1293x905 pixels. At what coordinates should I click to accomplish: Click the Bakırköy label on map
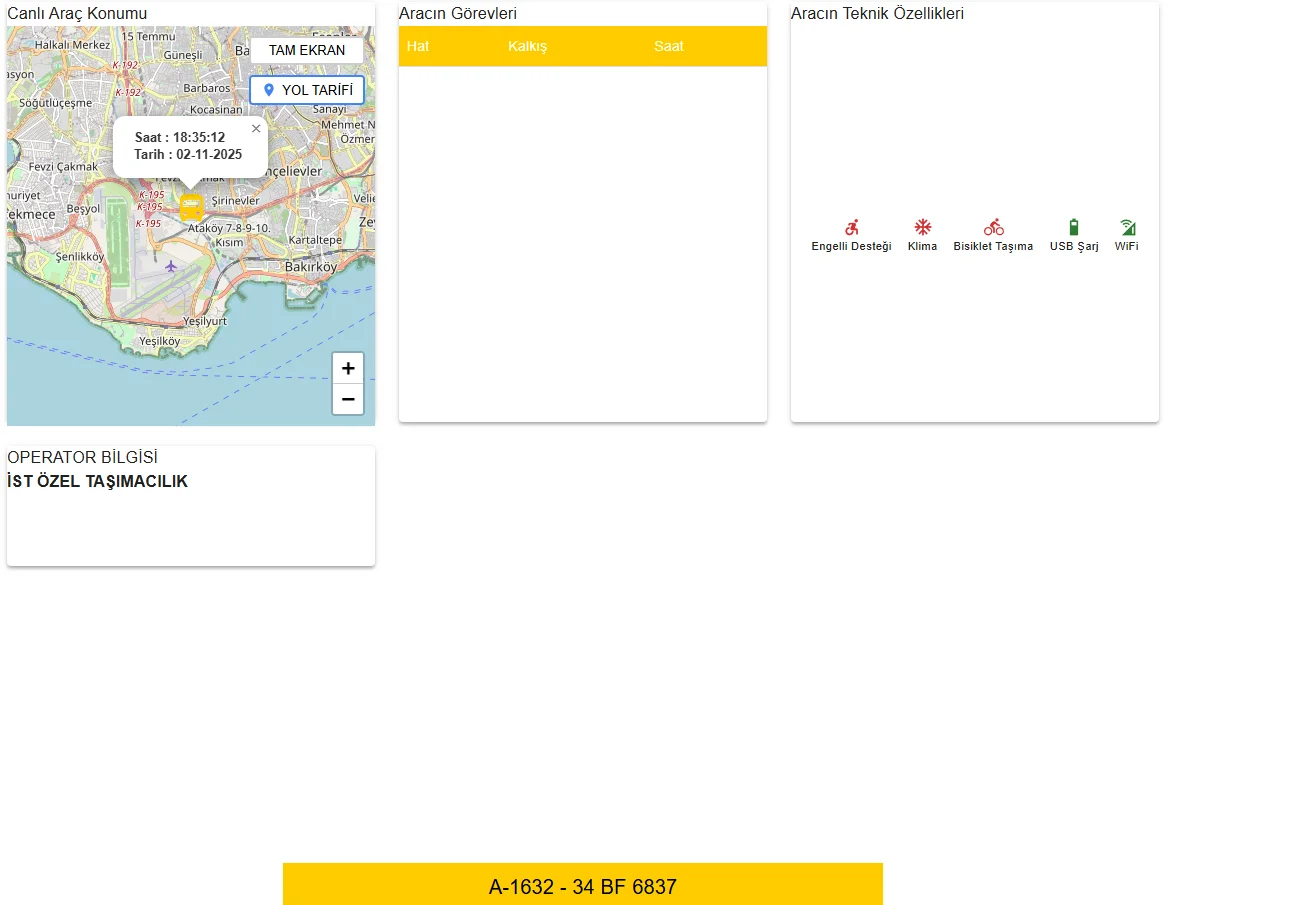coord(311,267)
